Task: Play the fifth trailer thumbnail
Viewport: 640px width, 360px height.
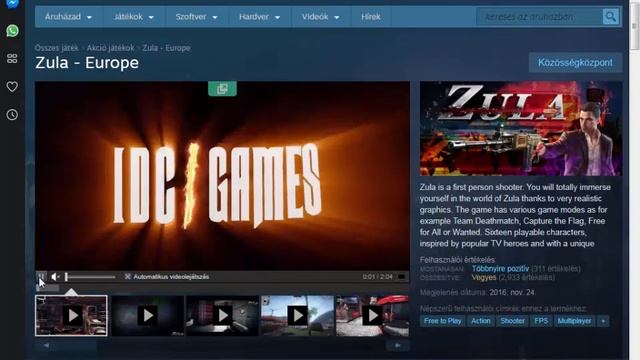Action: [x=372, y=316]
